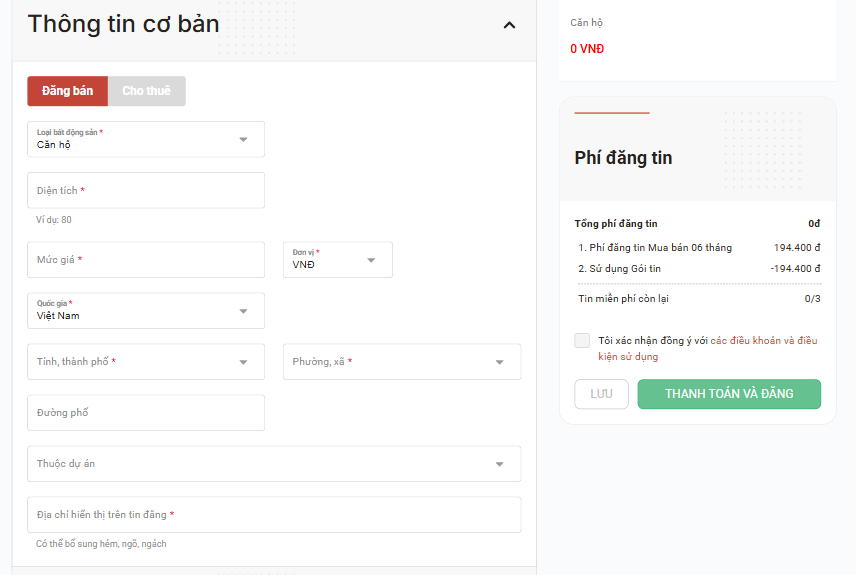Open the Tỉnh, thành phố dropdown
The image size is (856, 575).
click(x=146, y=361)
